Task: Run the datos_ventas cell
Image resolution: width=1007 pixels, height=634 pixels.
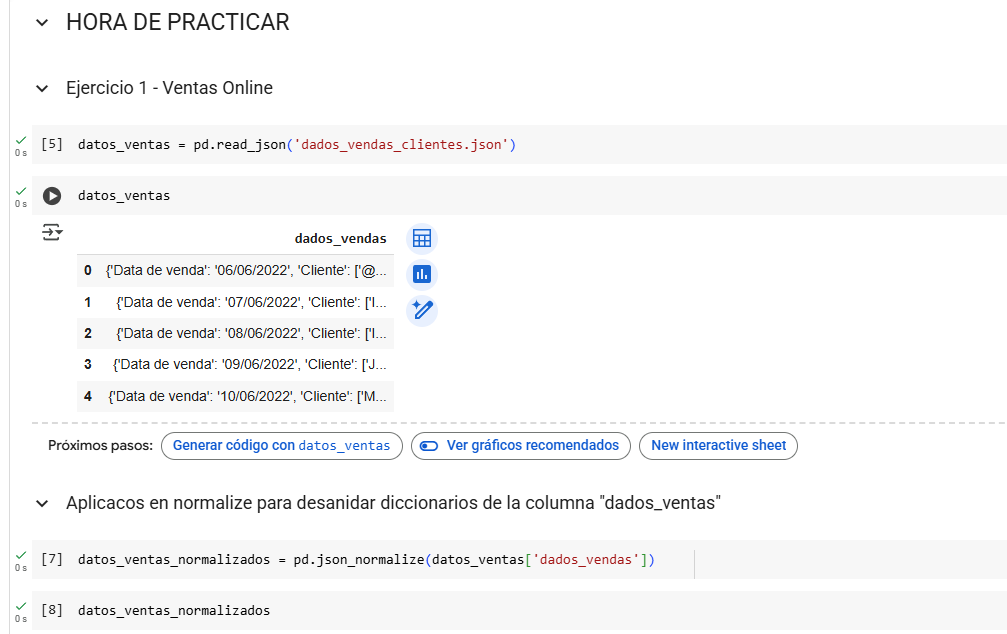Action: (52, 196)
